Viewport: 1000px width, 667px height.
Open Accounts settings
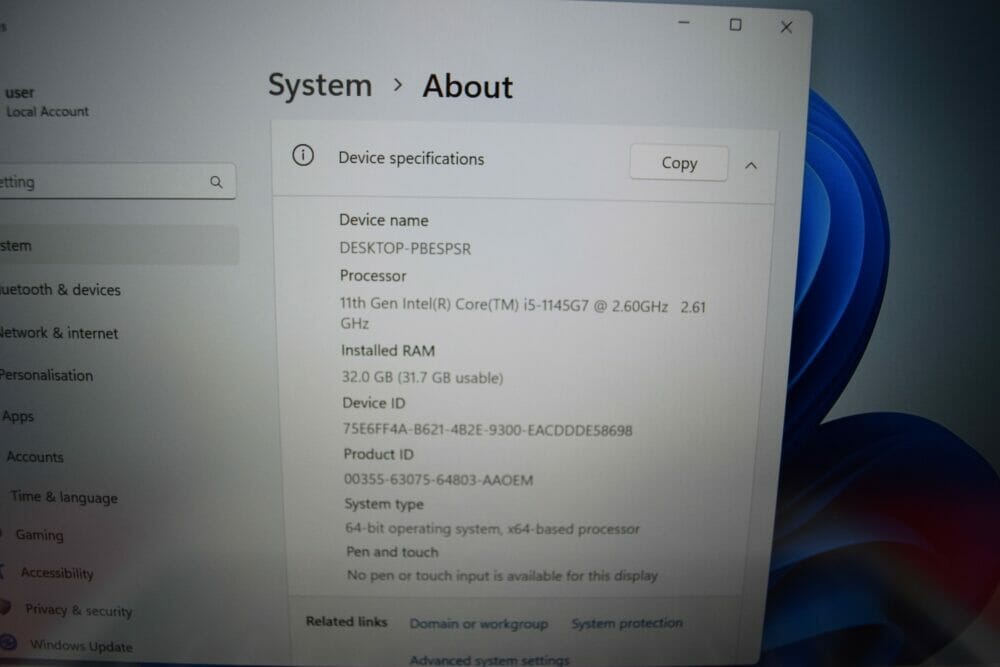click(x=35, y=457)
